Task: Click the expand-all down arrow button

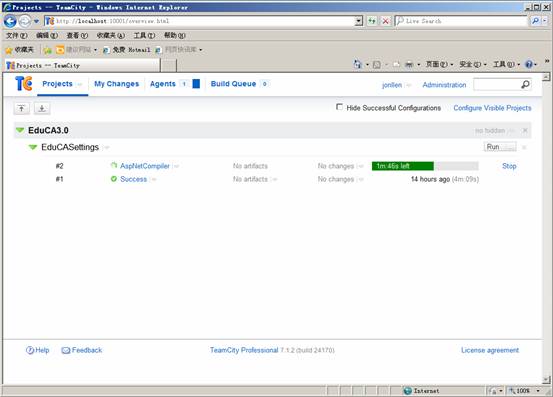Action: tap(42, 108)
